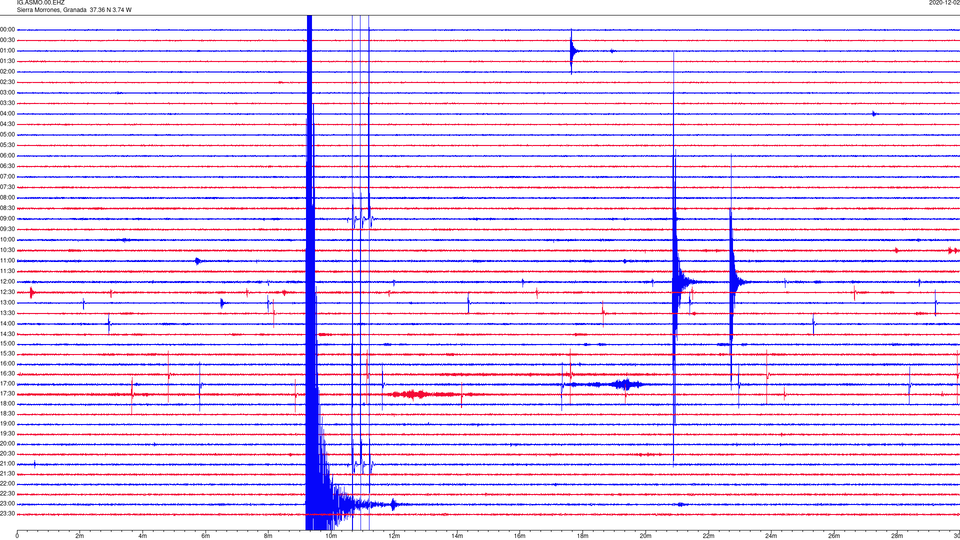Click the 10:00 row label
Screen dimensions: 960x540
(7, 239)
